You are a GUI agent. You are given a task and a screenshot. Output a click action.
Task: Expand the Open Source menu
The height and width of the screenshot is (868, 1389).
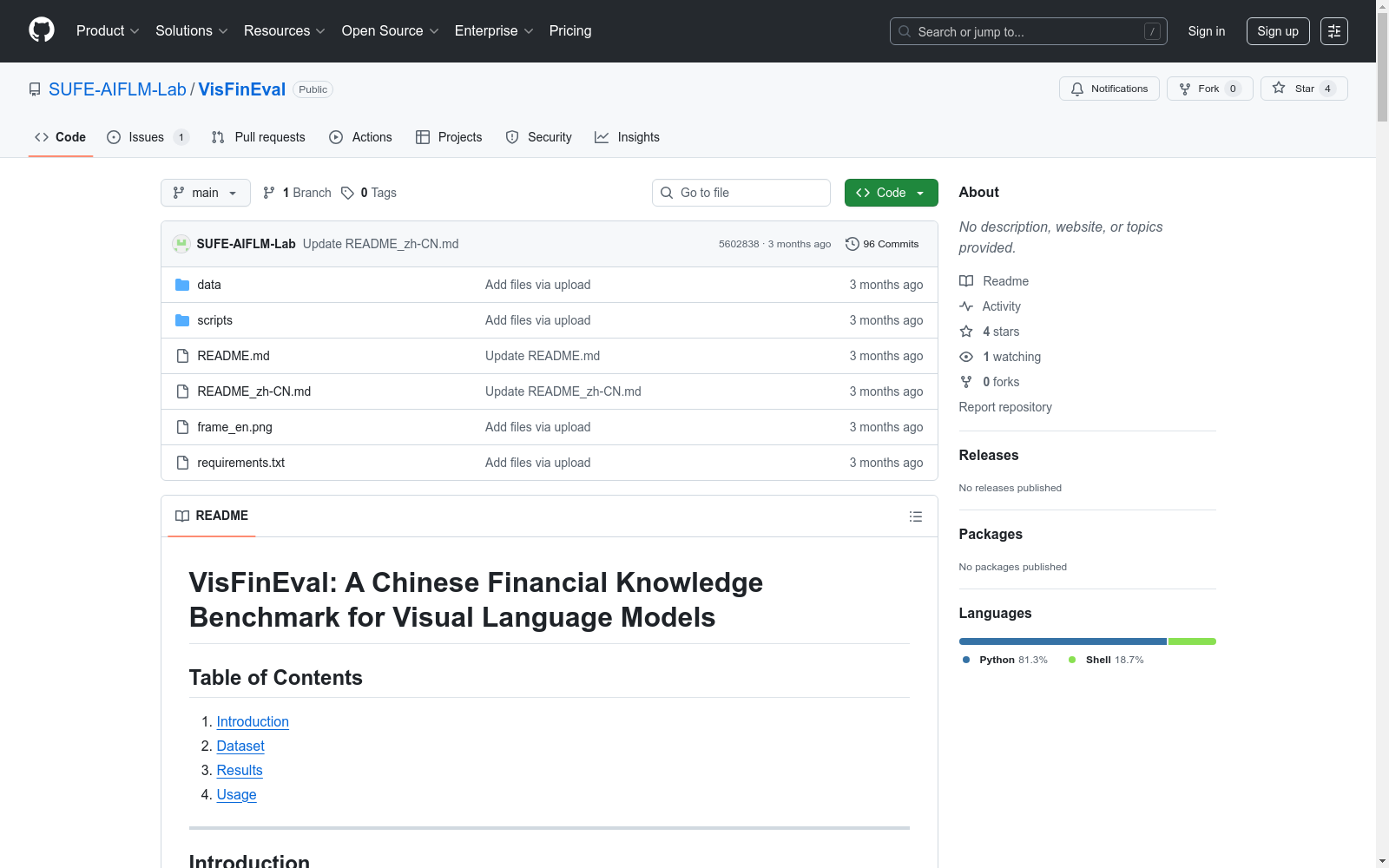tap(391, 30)
